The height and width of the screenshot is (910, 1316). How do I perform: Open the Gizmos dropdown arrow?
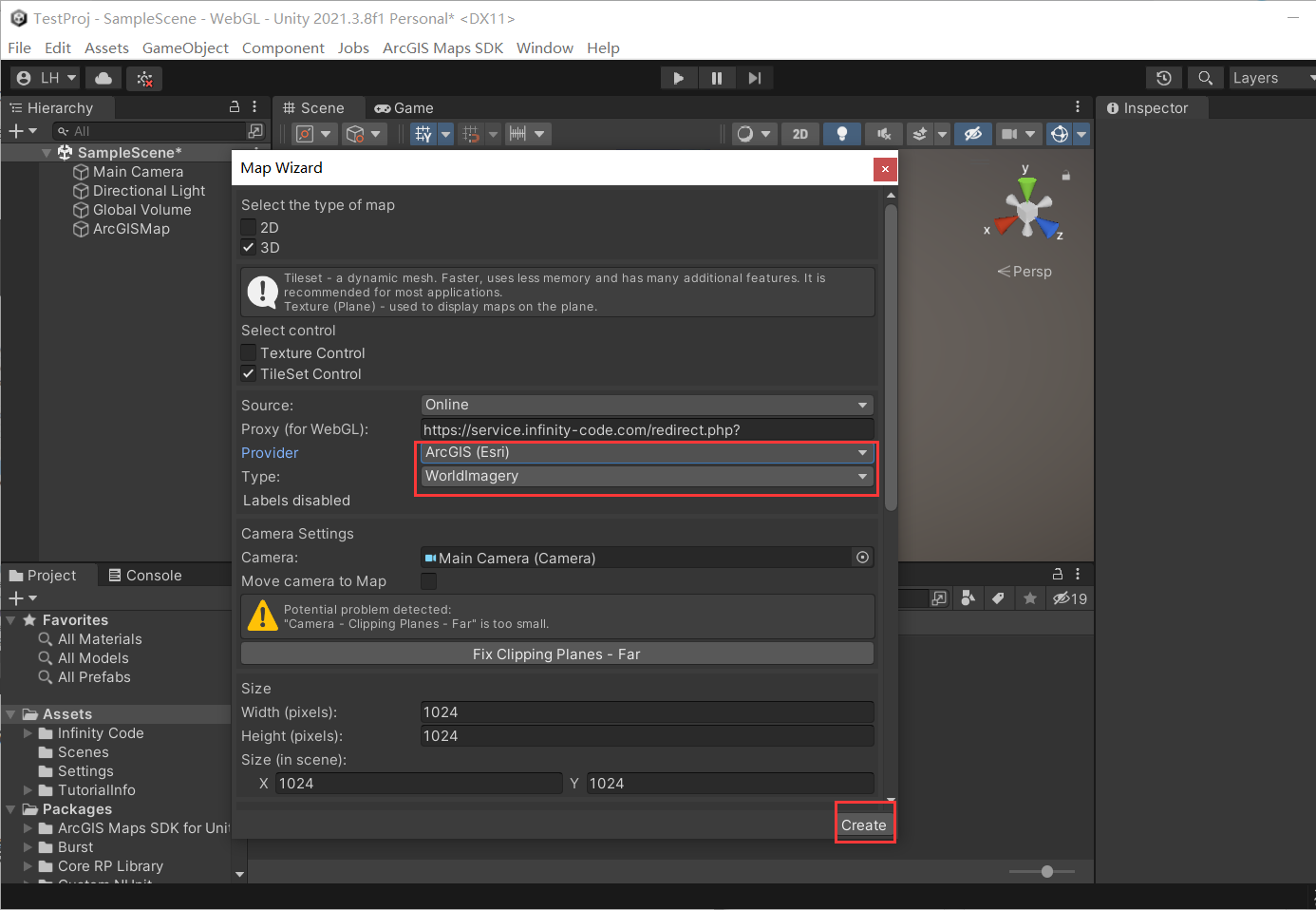click(1081, 134)
